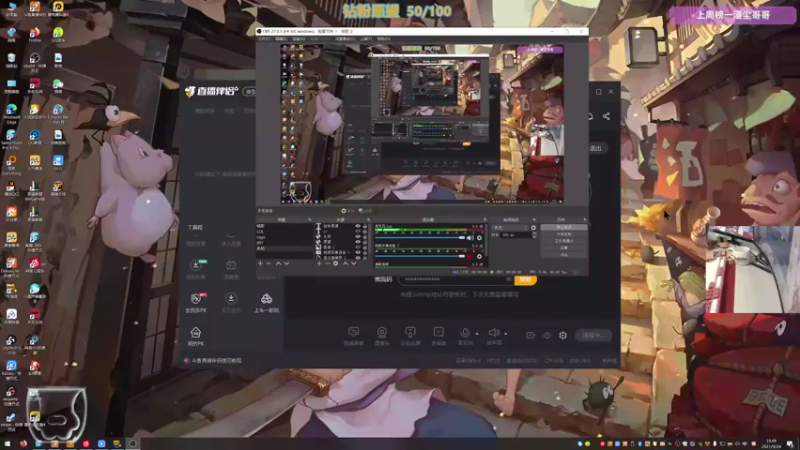Open 斗鱼直播伴侣使用教程 tutorial link
800x450 pixels.
(216, 361)
